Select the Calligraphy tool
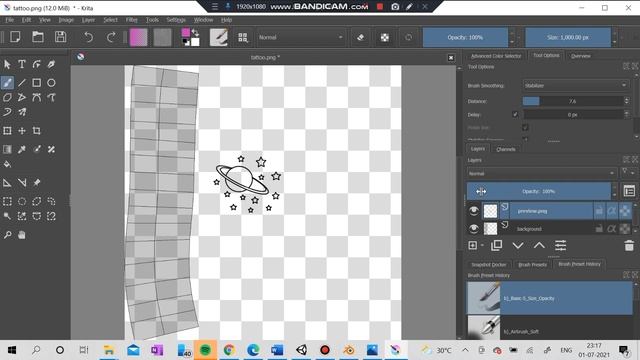Image resolution: width=640 pixels, height=360 pixels. tap(51, 64)
